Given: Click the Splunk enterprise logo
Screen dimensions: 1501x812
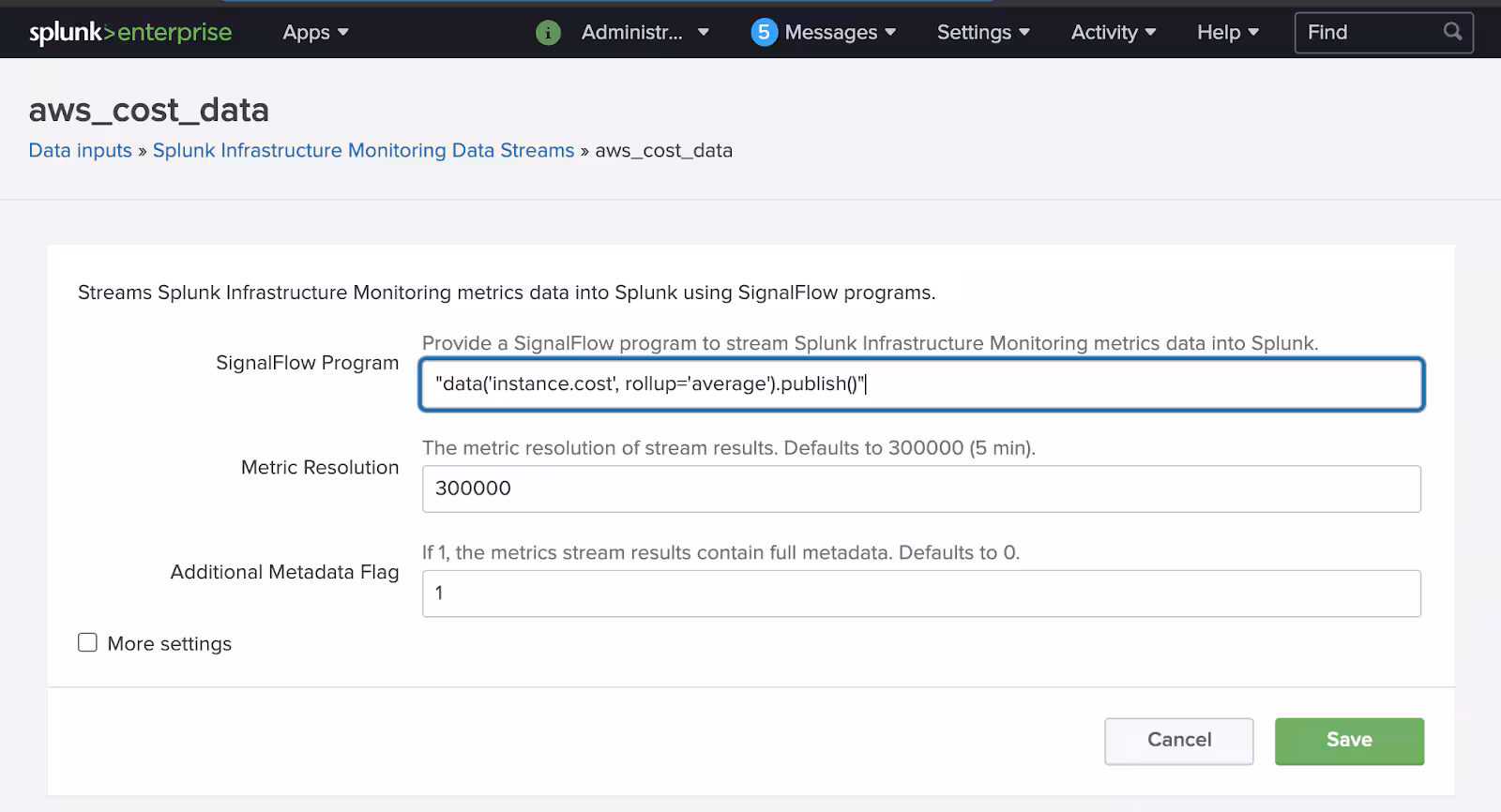Looking at the screenshot, I should coord(130,32).
